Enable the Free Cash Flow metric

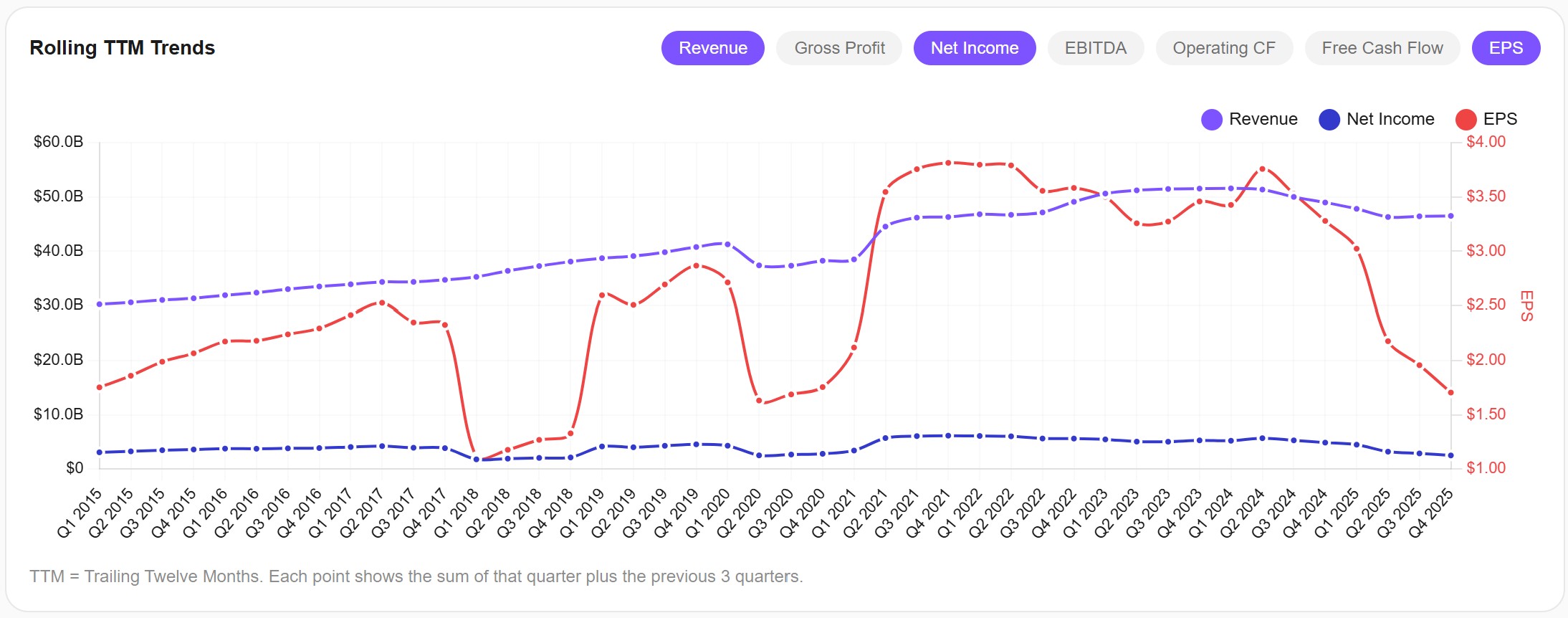(x=1382, y=48)
